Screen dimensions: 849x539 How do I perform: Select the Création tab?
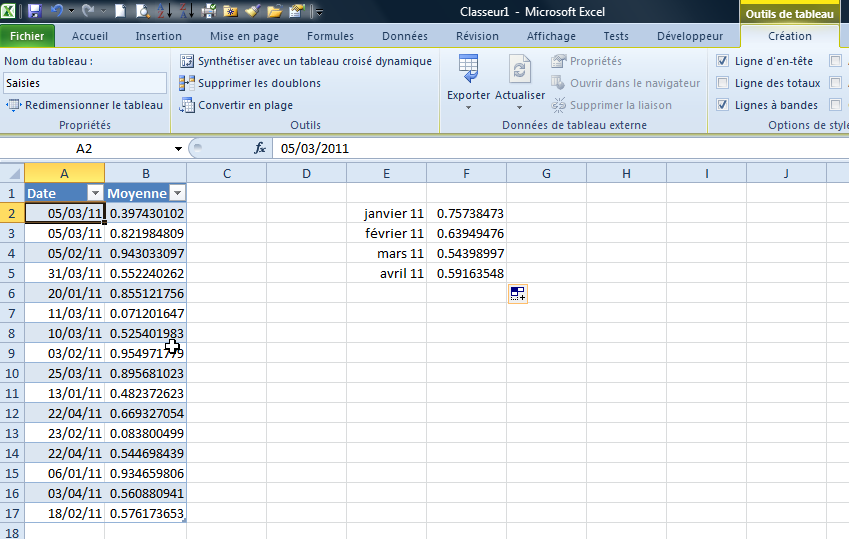point(790,36)
